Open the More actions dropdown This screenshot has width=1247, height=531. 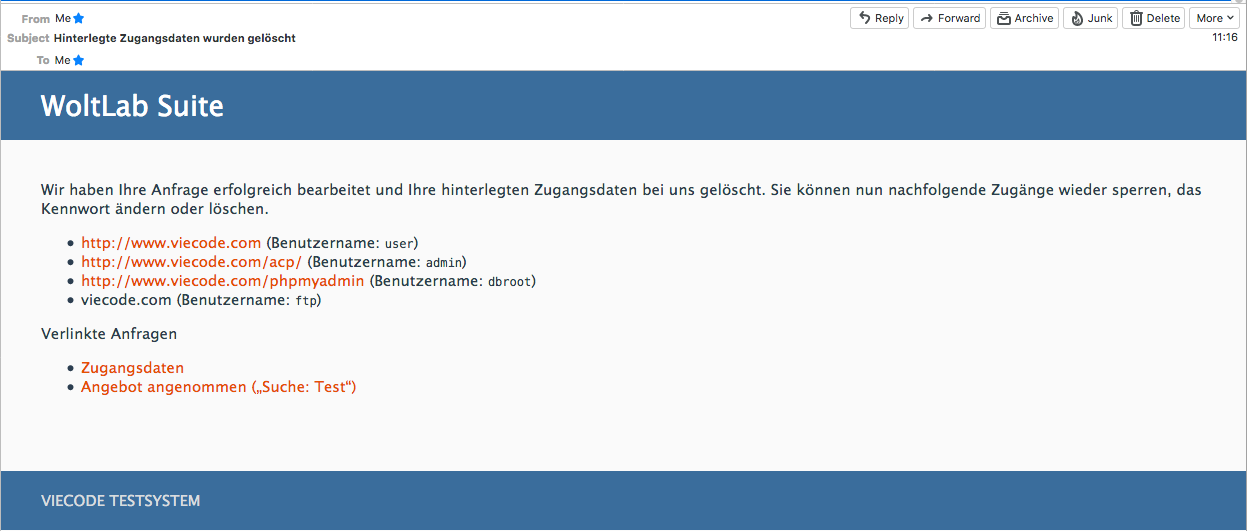[x=1215, y=18]
